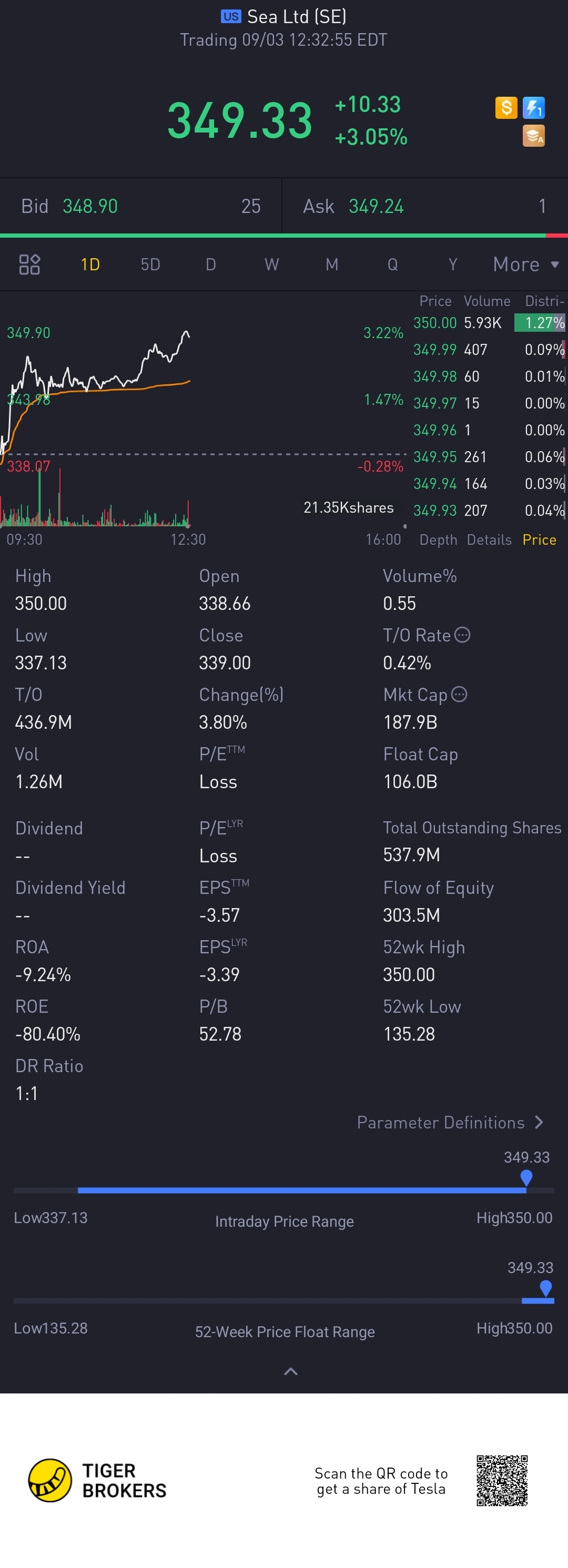Viewport: 568px width, 1568px height.
Task: Tap the ROE value -80.40%
Action: [x=47, y=1034]
